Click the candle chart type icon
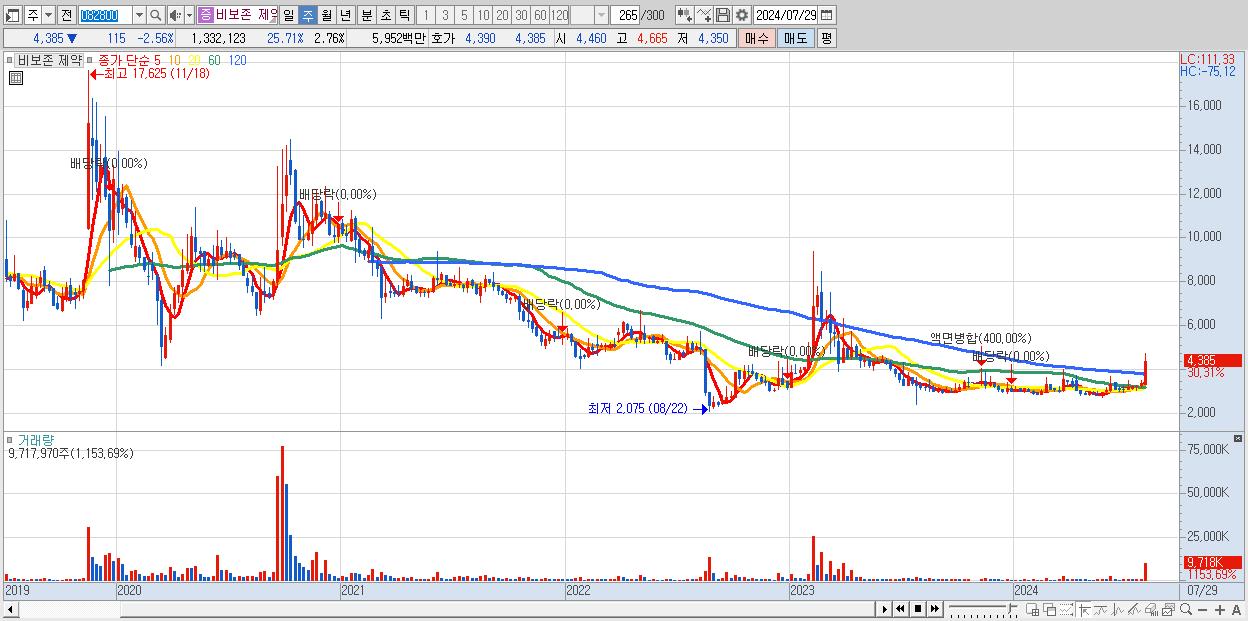This screenshot has width=1248, height=621. tap(685, 15)
